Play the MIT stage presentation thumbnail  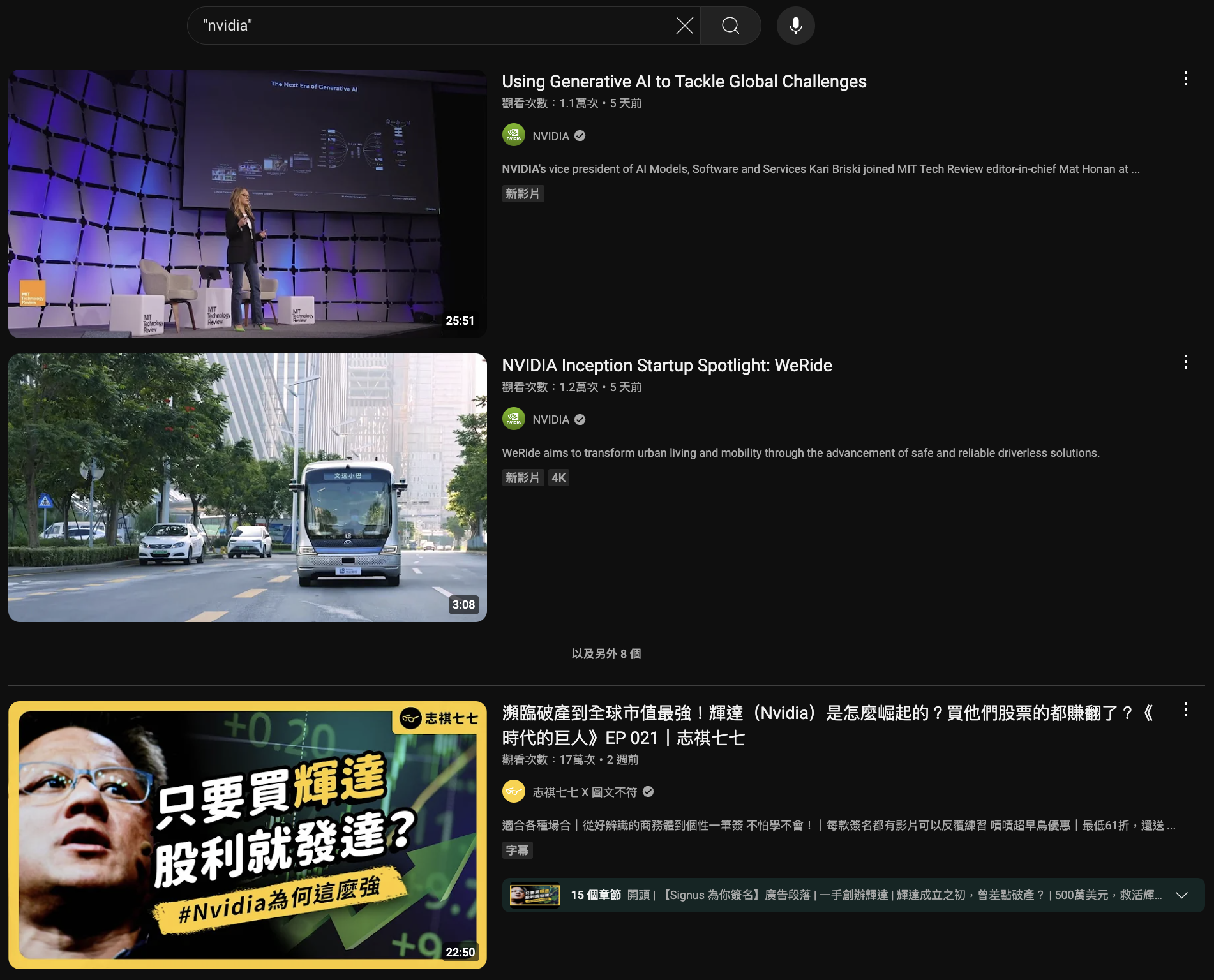tap(248, 204)
